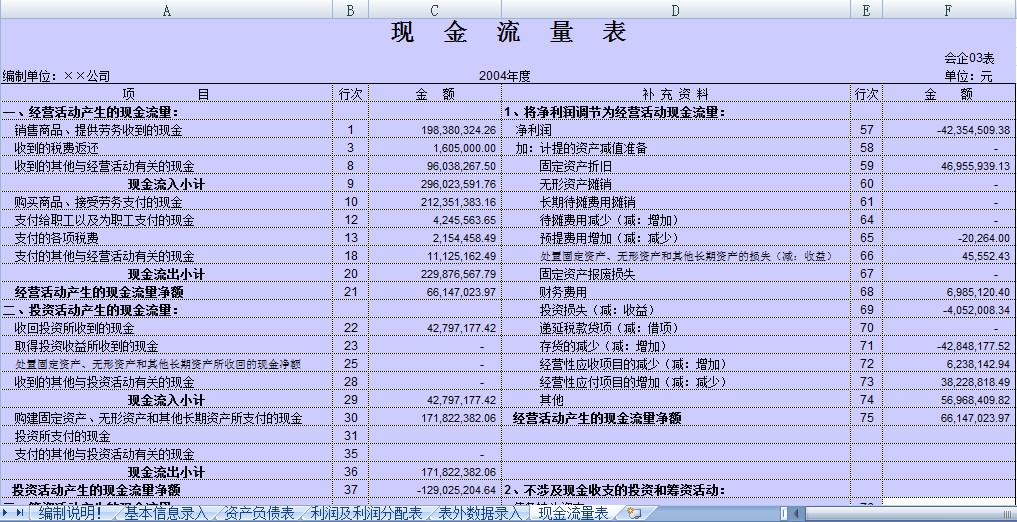1017x522 pixels.
Task: Select amount 2,154,458.49 cell
Action: (x=435, y=238)
